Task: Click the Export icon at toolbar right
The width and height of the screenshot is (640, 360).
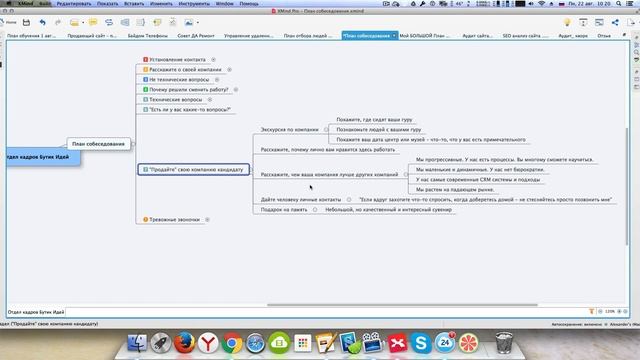Action: click(631, 22)
